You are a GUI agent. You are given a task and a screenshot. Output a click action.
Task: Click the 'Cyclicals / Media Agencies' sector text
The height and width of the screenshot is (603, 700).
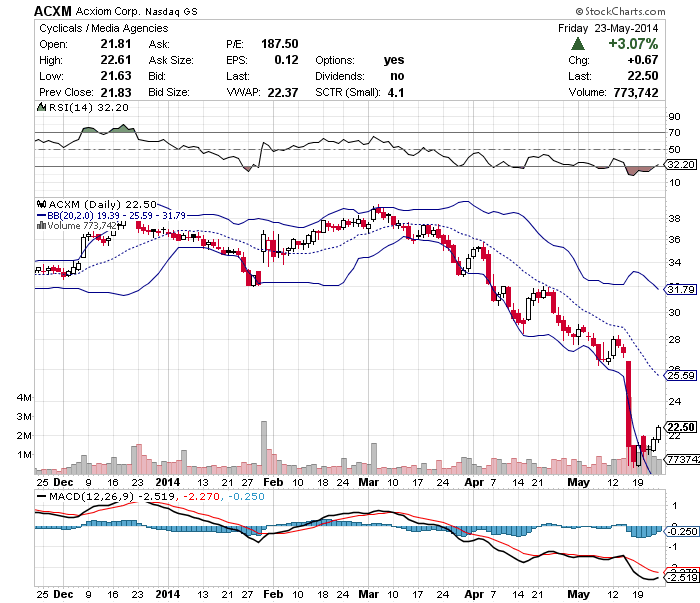click(x=104, y=28)
